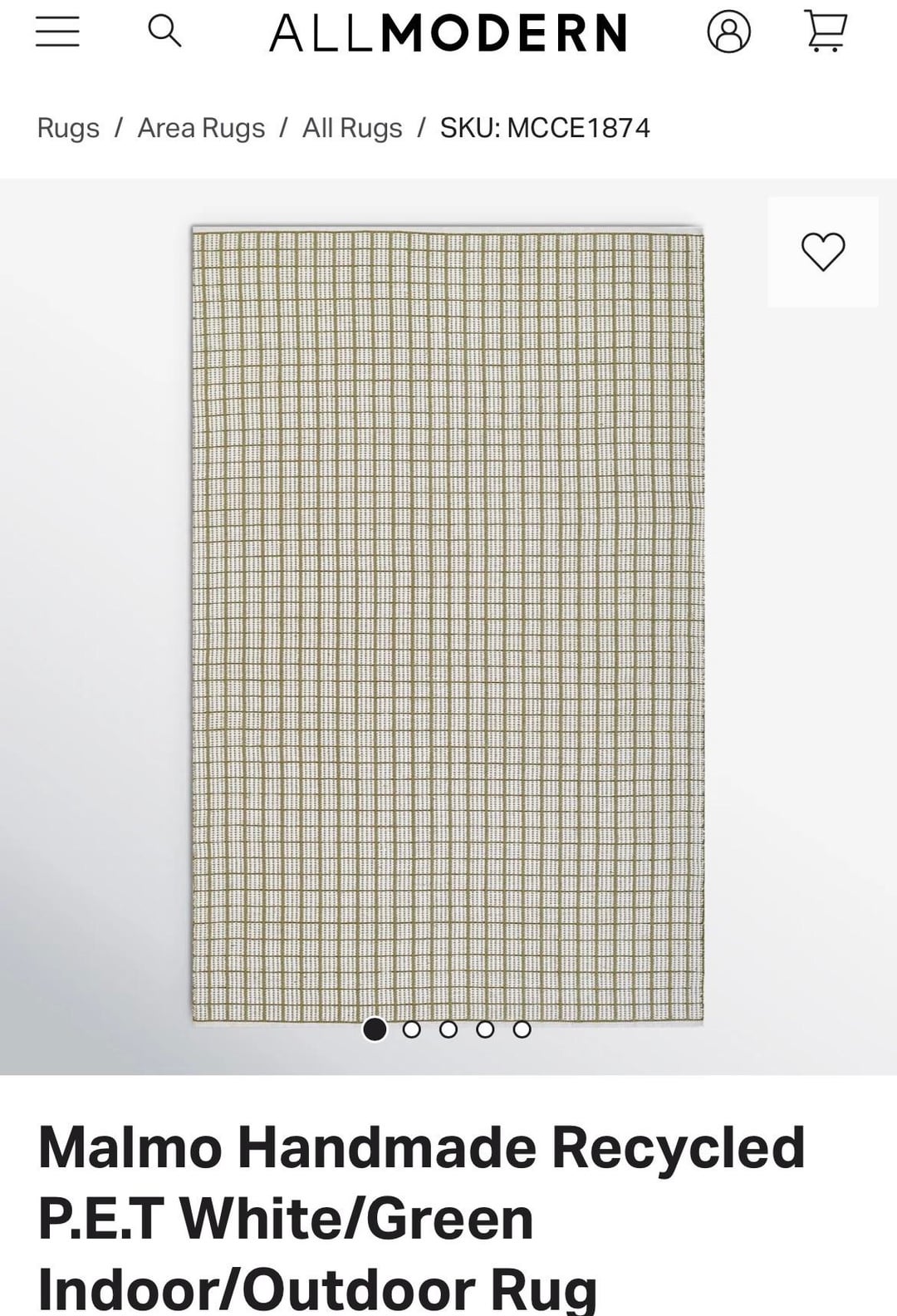Open the Area Rugs breadcrumb

pos(201,128)
